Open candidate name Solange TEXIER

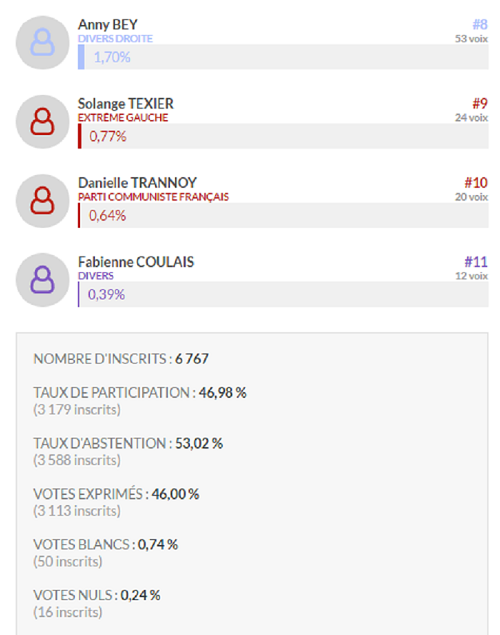click(x=126, y=104)
